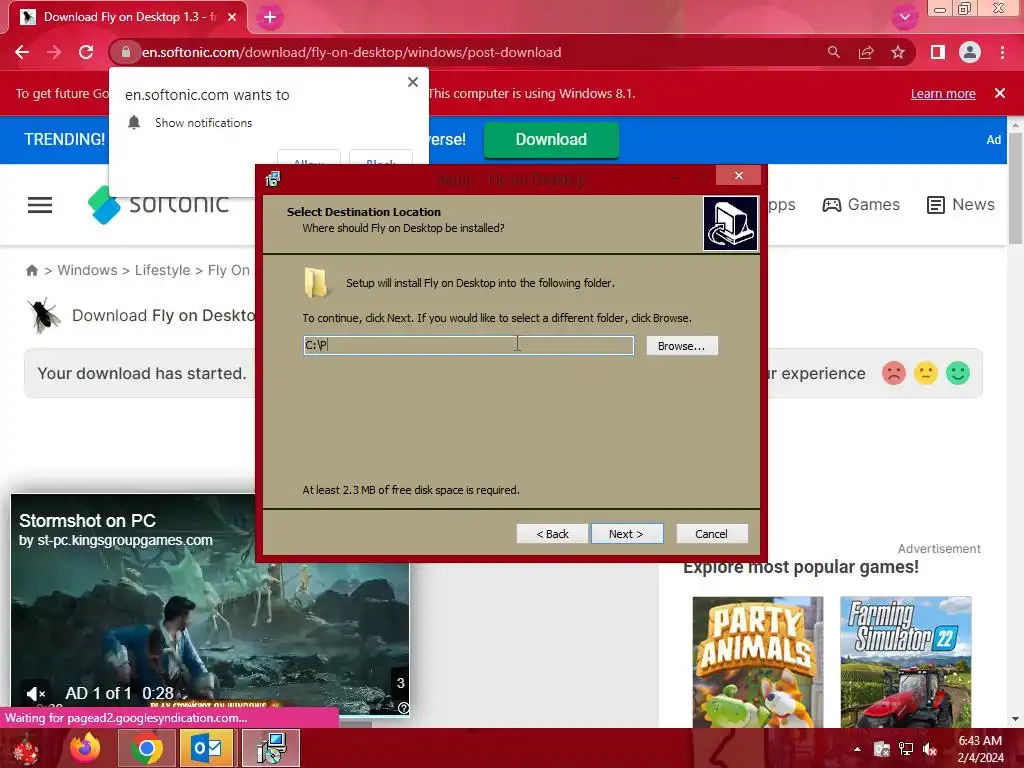Dismiss the Windows 8.1 warning bar
The height and width of the screenshot is (768, 1024).
click(x=1000, y=93)
